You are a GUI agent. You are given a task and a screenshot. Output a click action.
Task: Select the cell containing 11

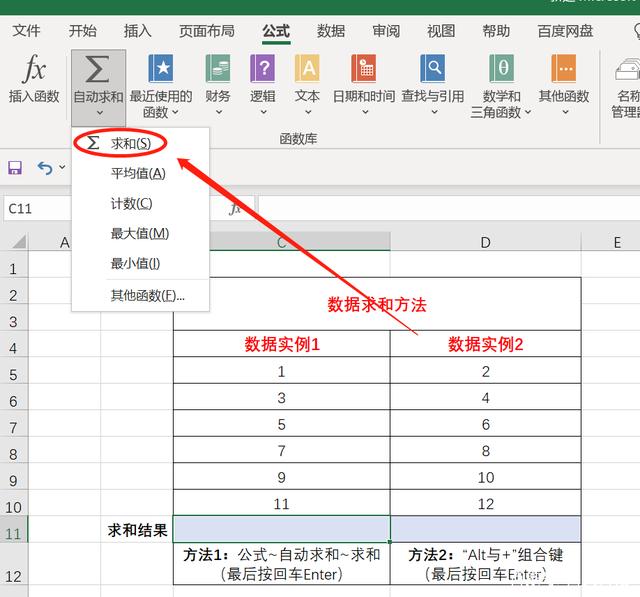(282, 503)
